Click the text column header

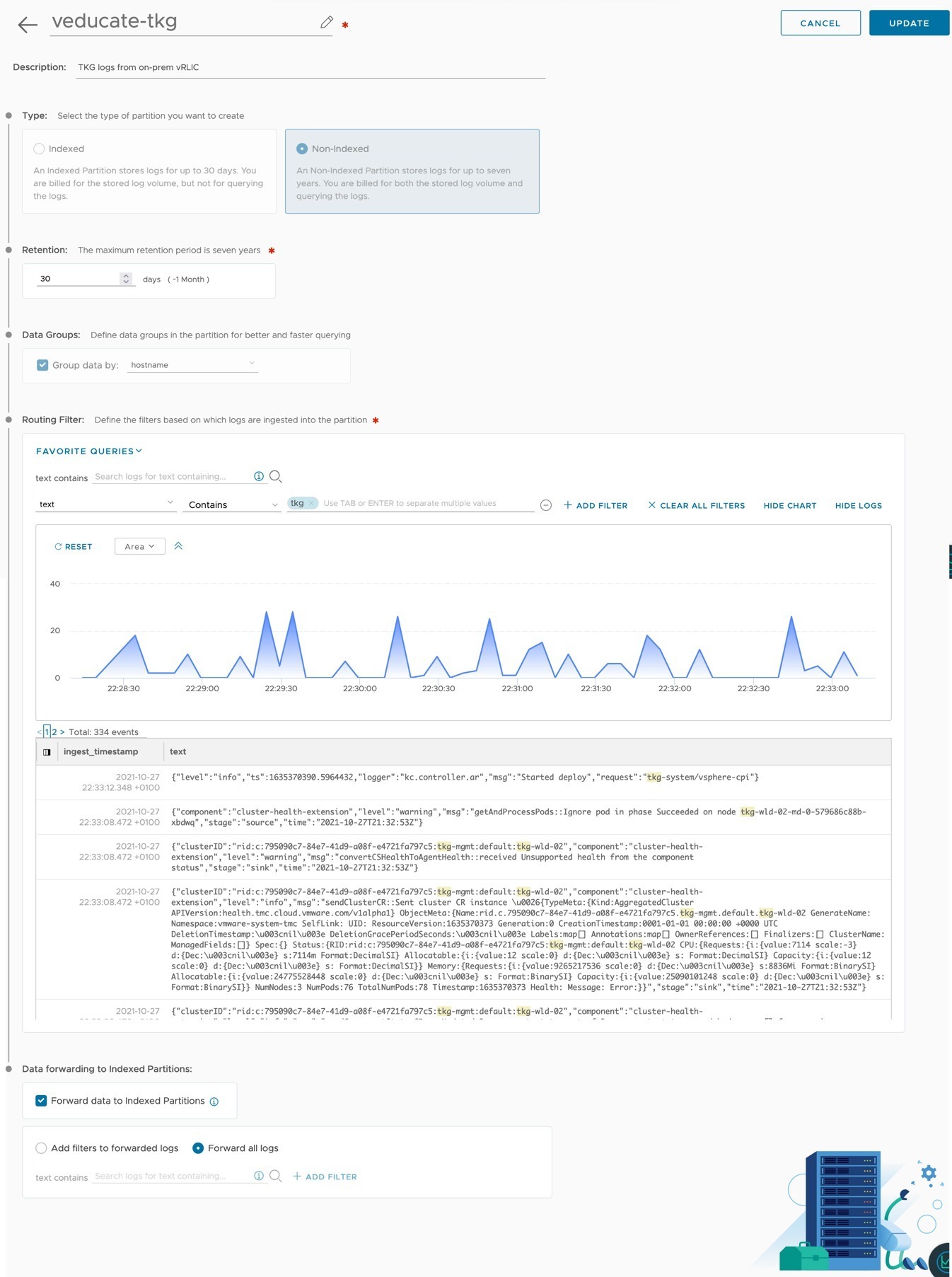point(178,751)
